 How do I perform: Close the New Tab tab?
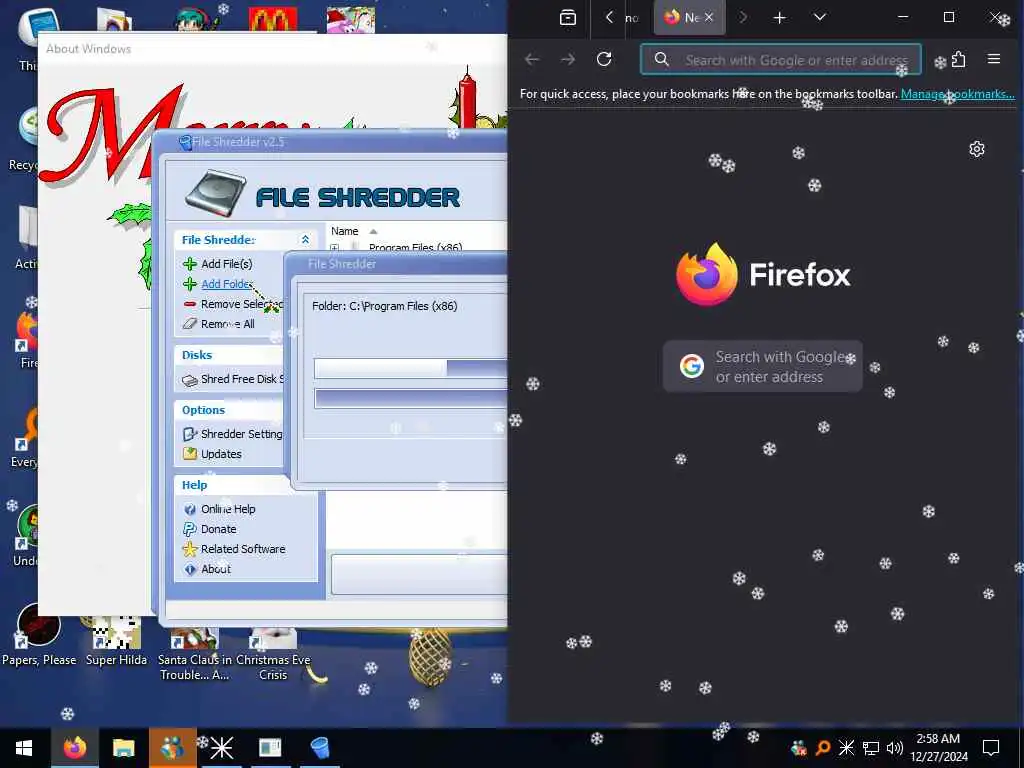point(709,18)
